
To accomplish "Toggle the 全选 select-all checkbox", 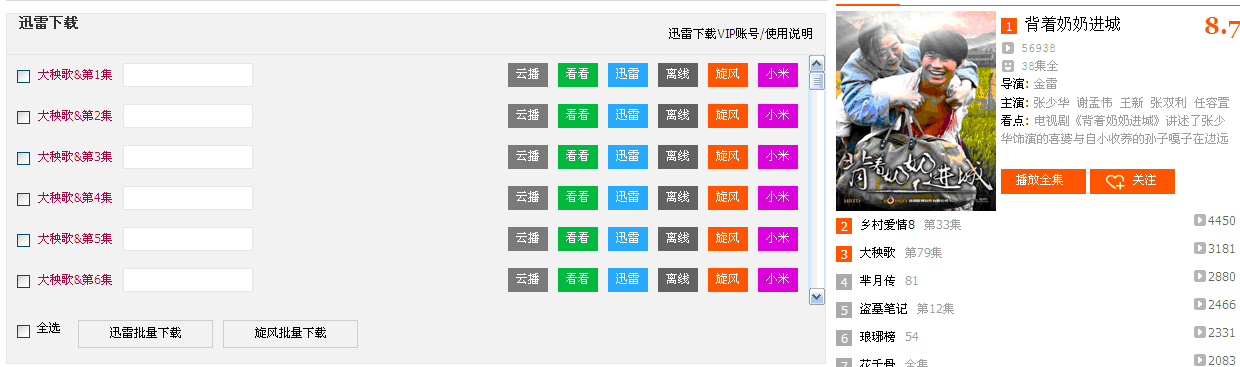I will click(24, 331).
